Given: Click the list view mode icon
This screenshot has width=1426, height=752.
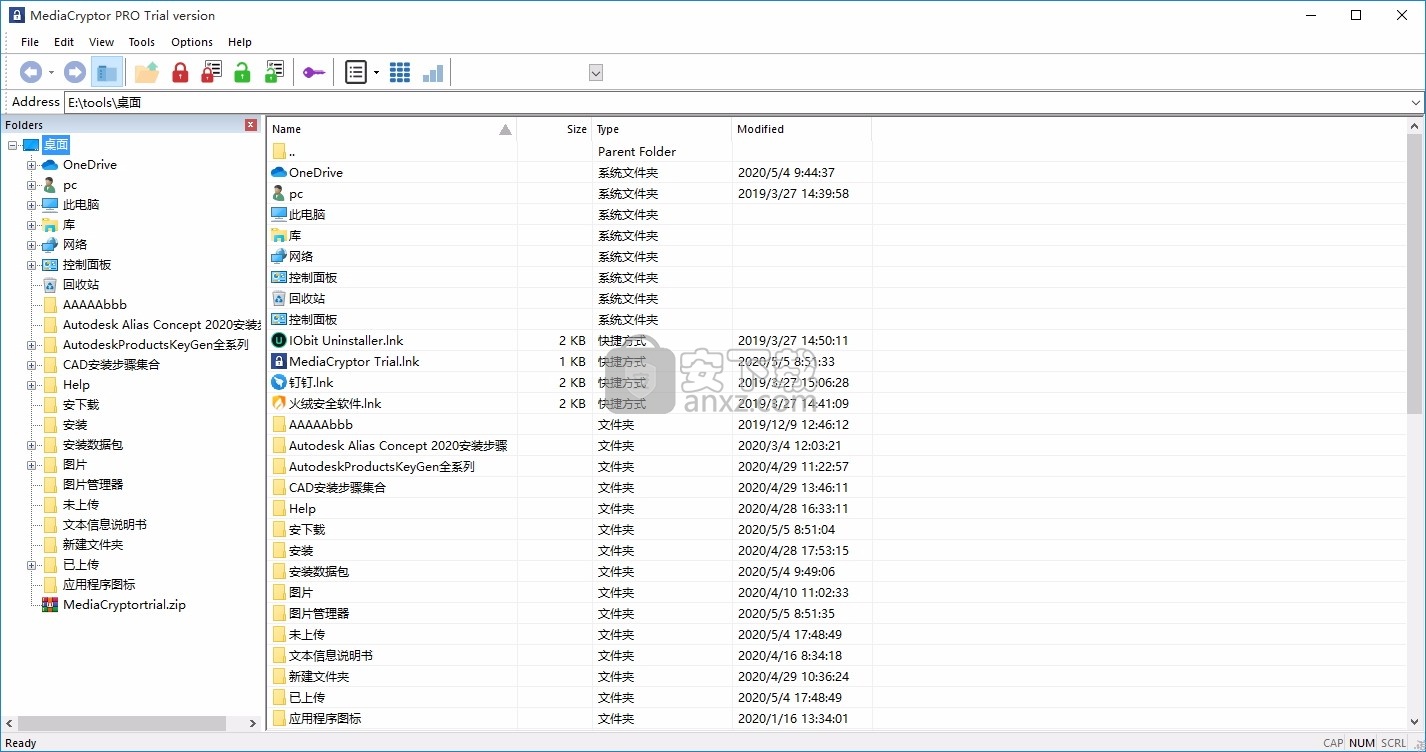Looking at the screenshot, I should point(356,72).
